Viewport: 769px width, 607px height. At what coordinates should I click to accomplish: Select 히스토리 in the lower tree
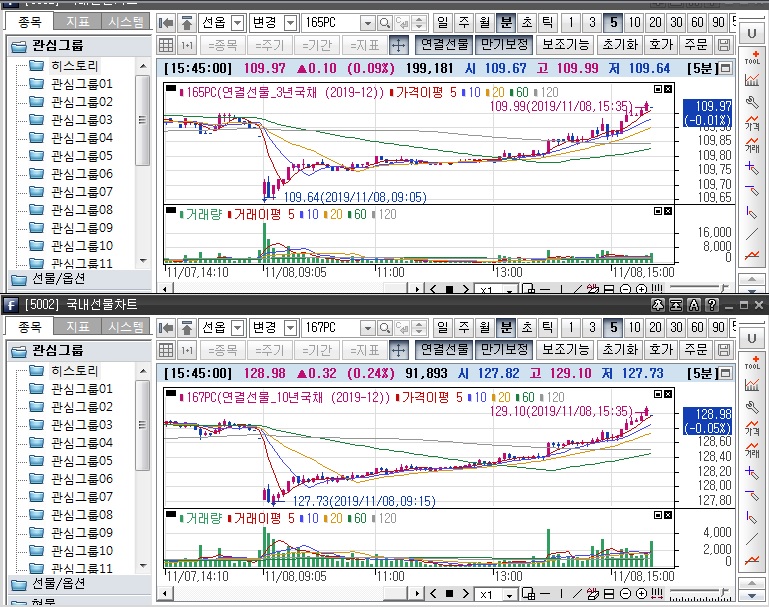[75, 371]
